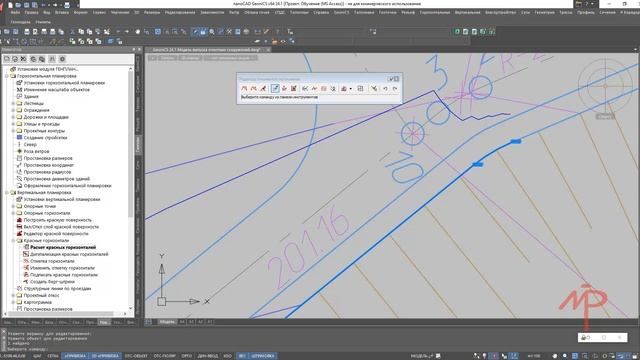
Task: Expand the 'Дорожки и площадки' folder
Action: (13, 118)
